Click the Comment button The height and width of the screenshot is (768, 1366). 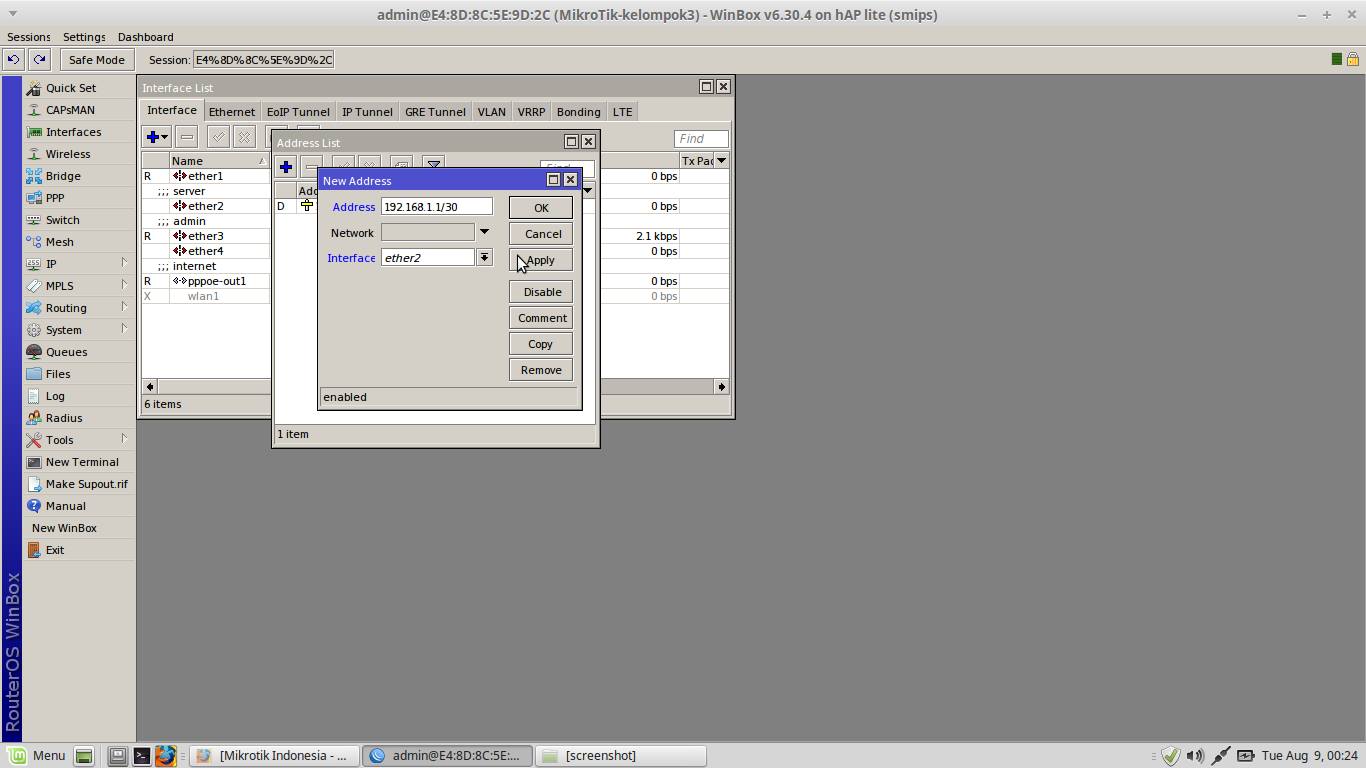point(541,318)
